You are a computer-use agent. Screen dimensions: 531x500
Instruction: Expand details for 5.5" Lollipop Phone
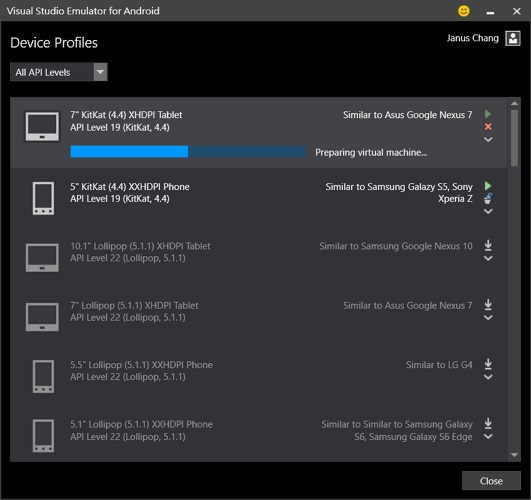click(488, 377)
